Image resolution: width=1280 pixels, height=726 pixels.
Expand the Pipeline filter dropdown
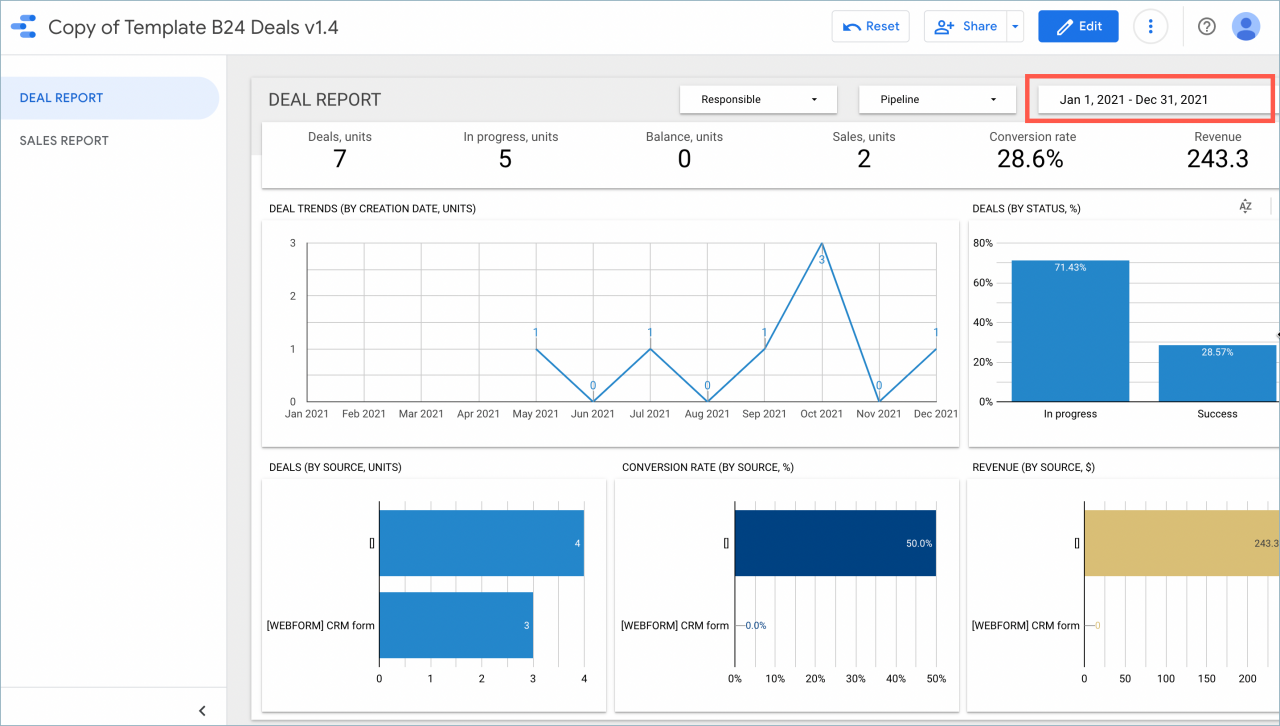tap(938, 99)
